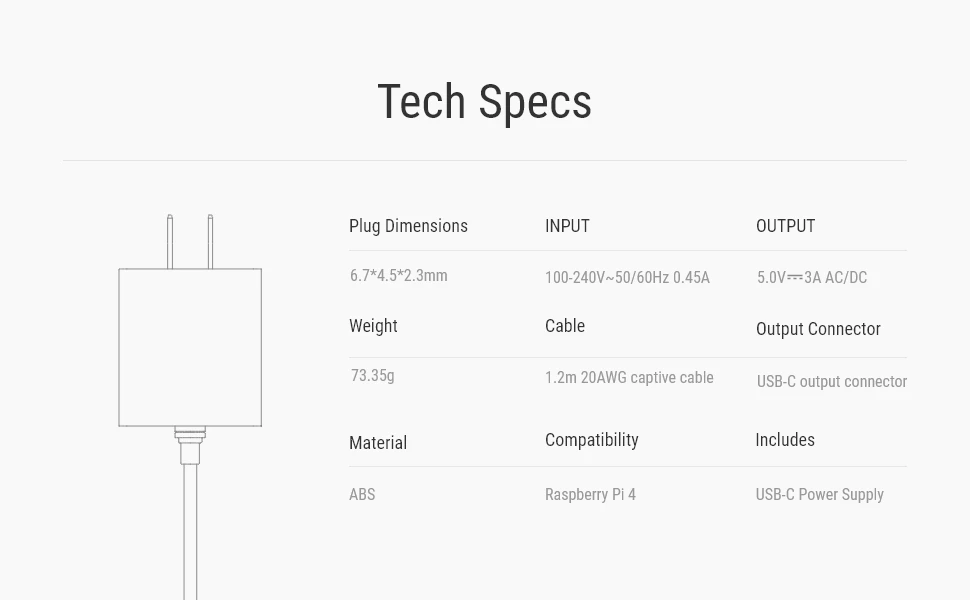Click the 6.7*4.5*2.3mm dimensions value
The image size is (970, 600).
click(398, 276)
